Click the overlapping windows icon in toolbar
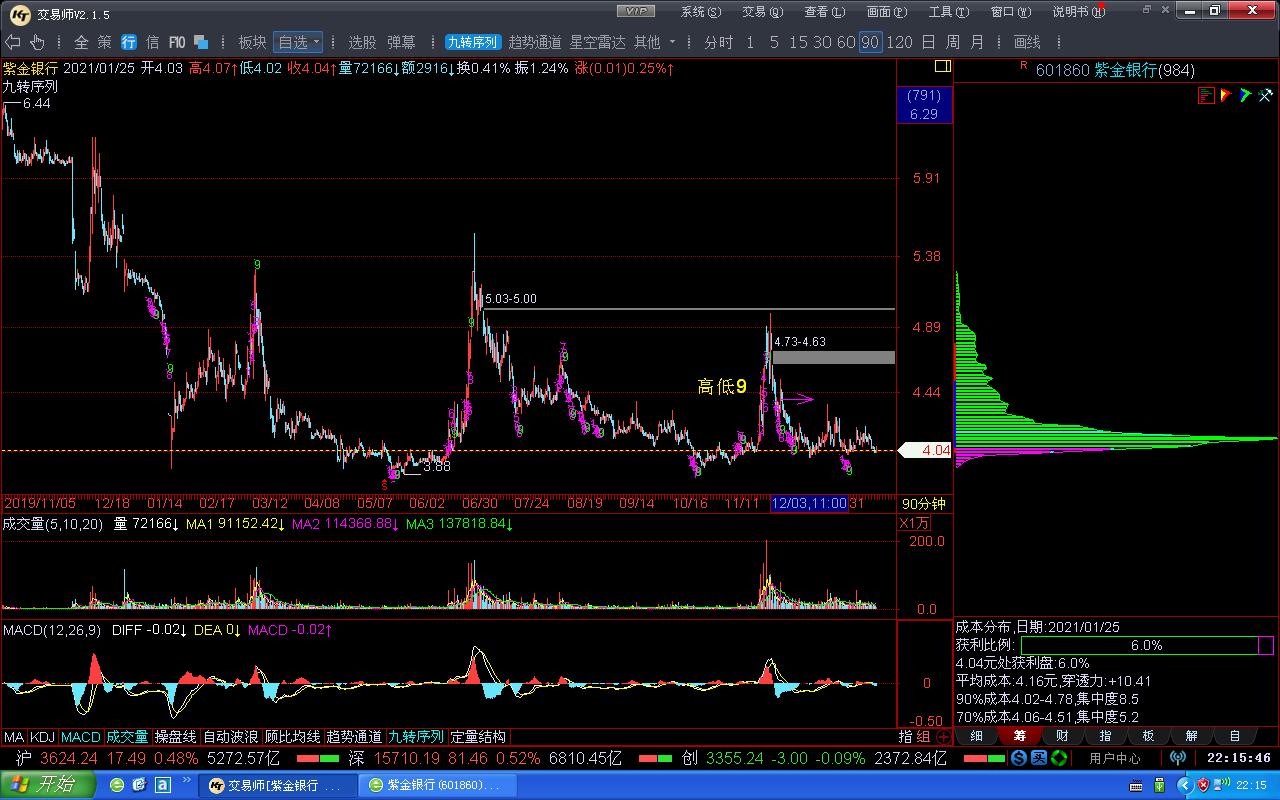The image size is (1280, 800). pos(201,42)
